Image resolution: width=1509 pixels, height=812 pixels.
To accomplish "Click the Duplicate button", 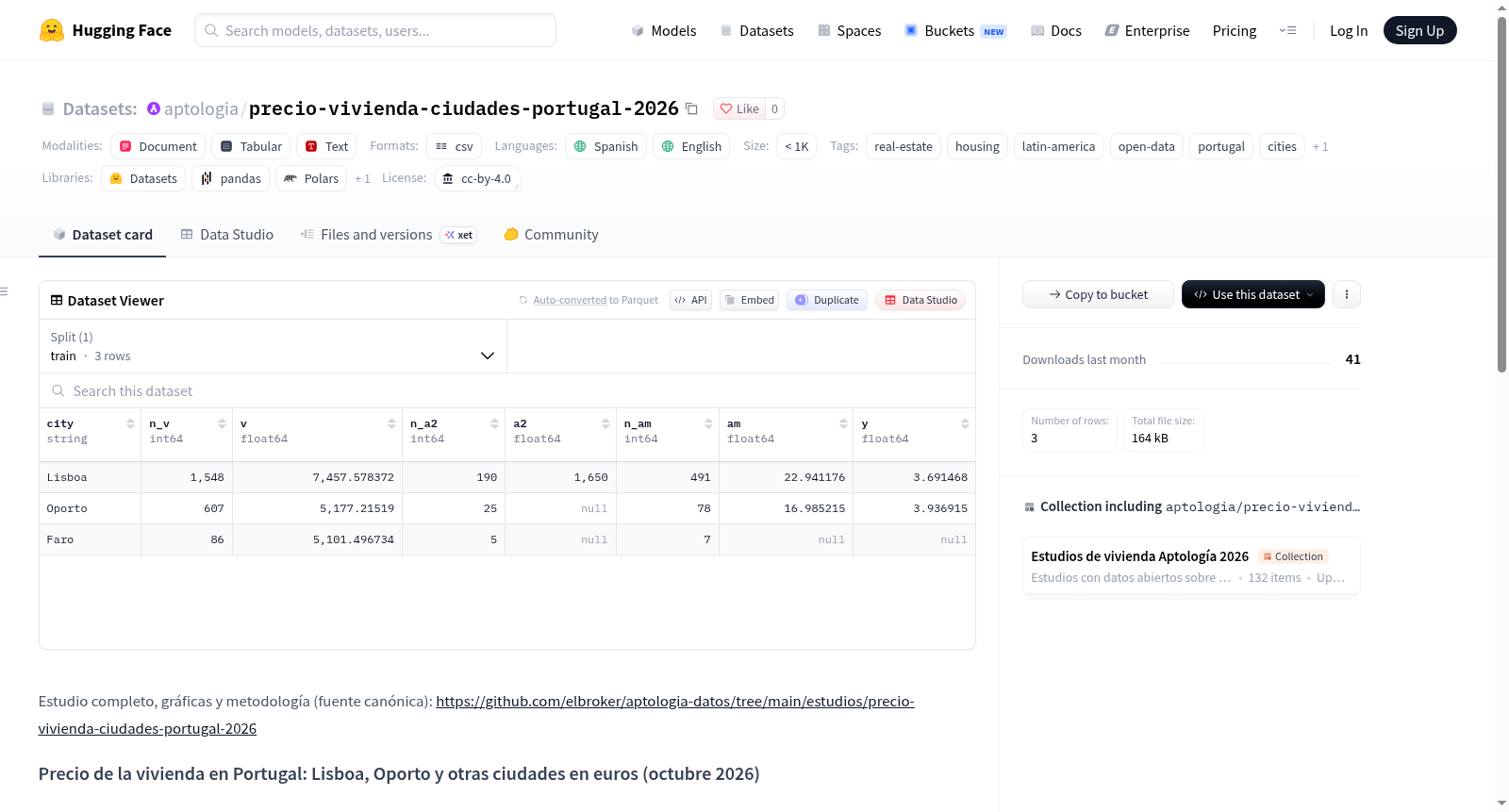I will coord(826,300).
